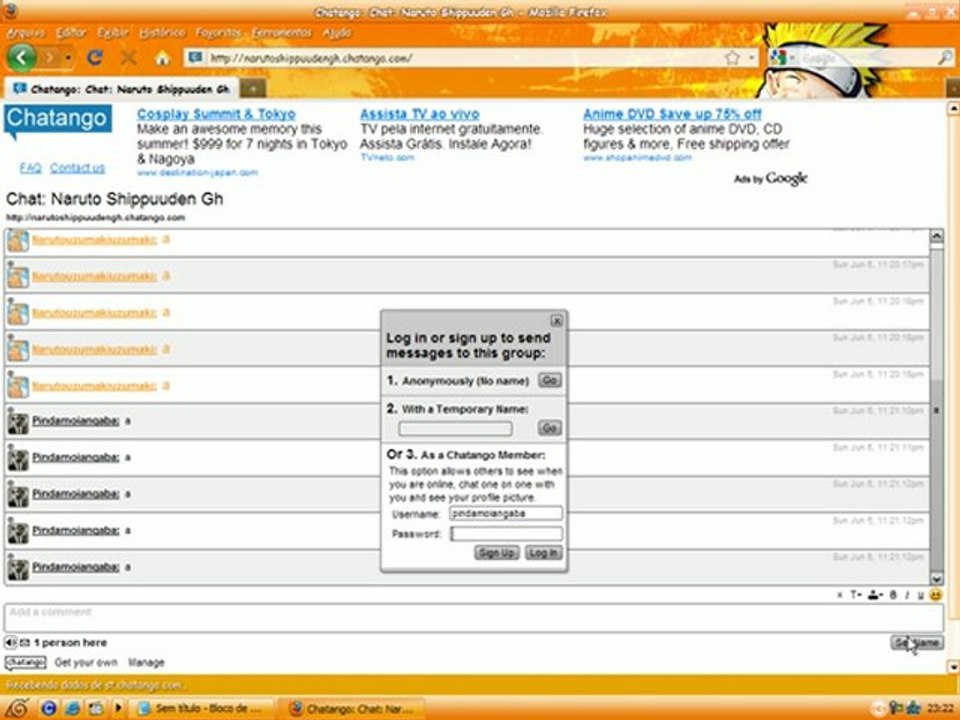The image size is (960, 720).
Task: Click Narutouzumakiuzumaki name in top message
Action: pyautogui.click(x=94, y=240)
